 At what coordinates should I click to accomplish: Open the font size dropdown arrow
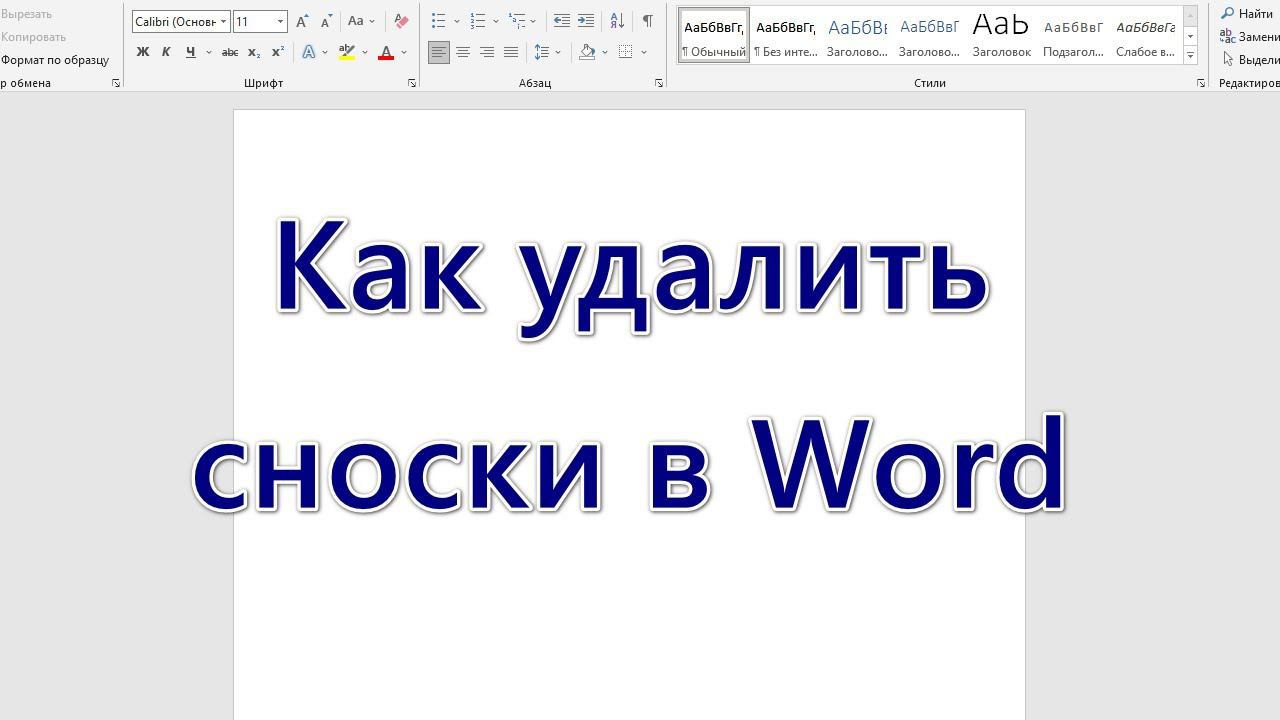[280, 21]
